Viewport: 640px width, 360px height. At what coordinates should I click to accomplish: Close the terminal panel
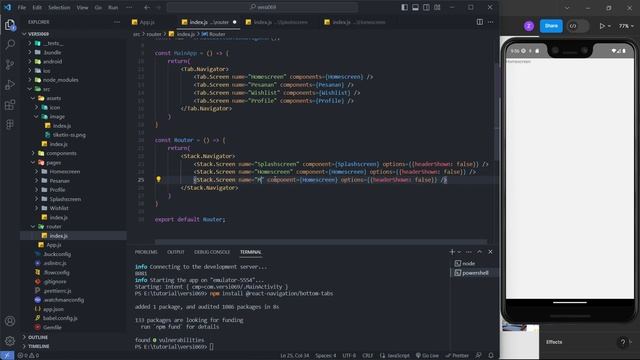pyautogui.click(x=491, y=252)
